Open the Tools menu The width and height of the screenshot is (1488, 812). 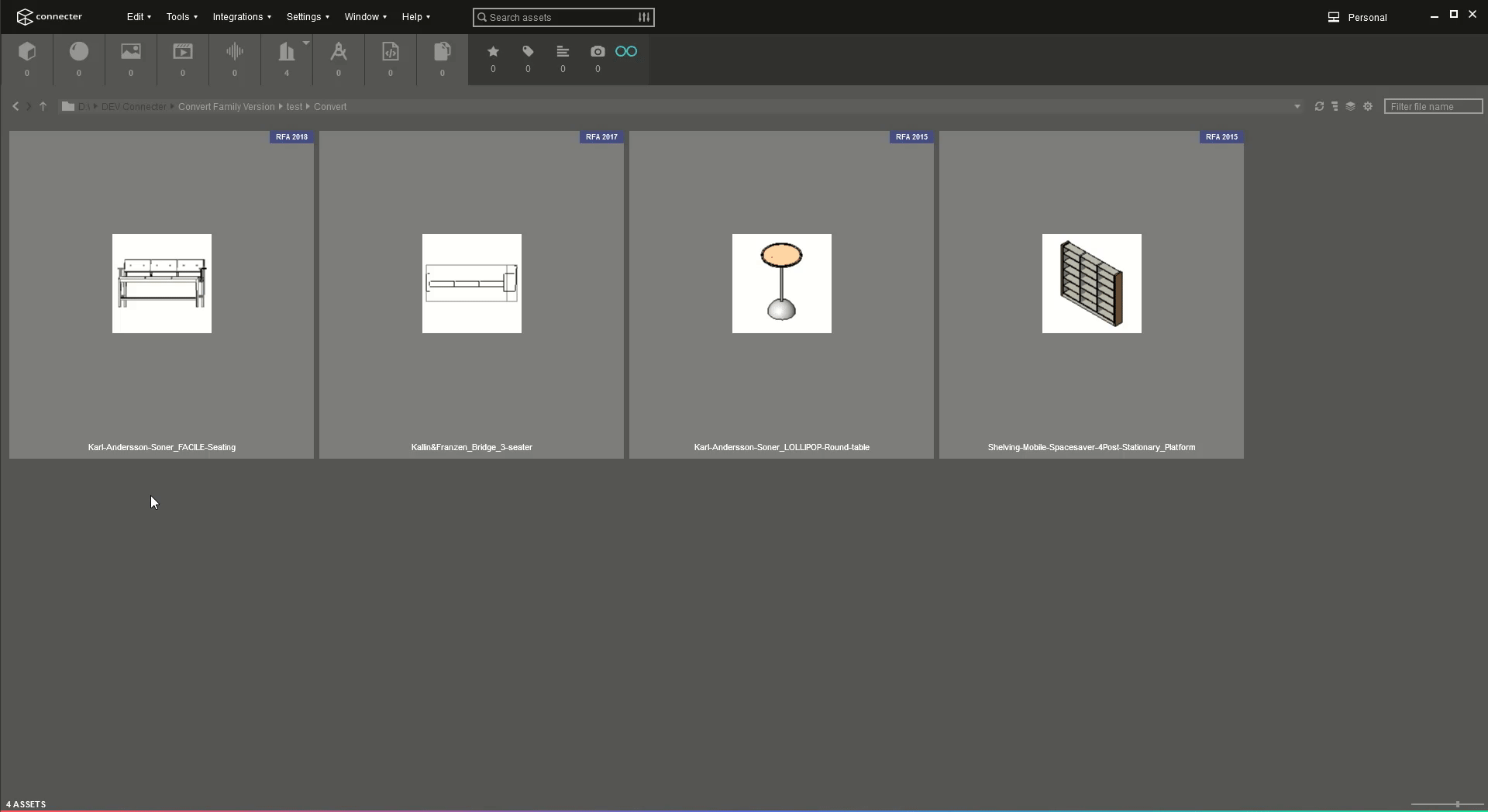[181, 17]
